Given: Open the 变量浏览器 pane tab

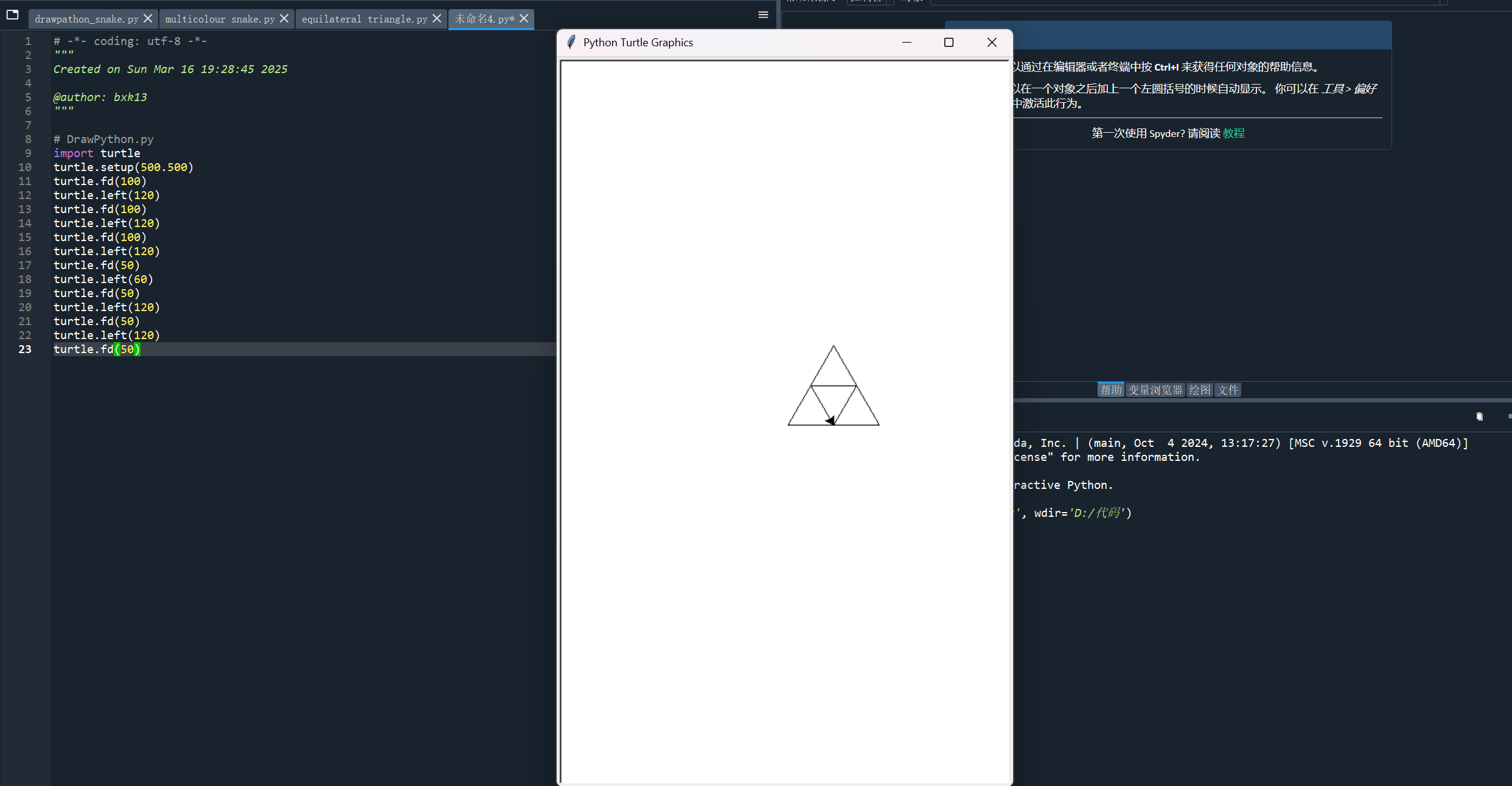Looking at the screenshot, I should click(x=1155, y=390).
